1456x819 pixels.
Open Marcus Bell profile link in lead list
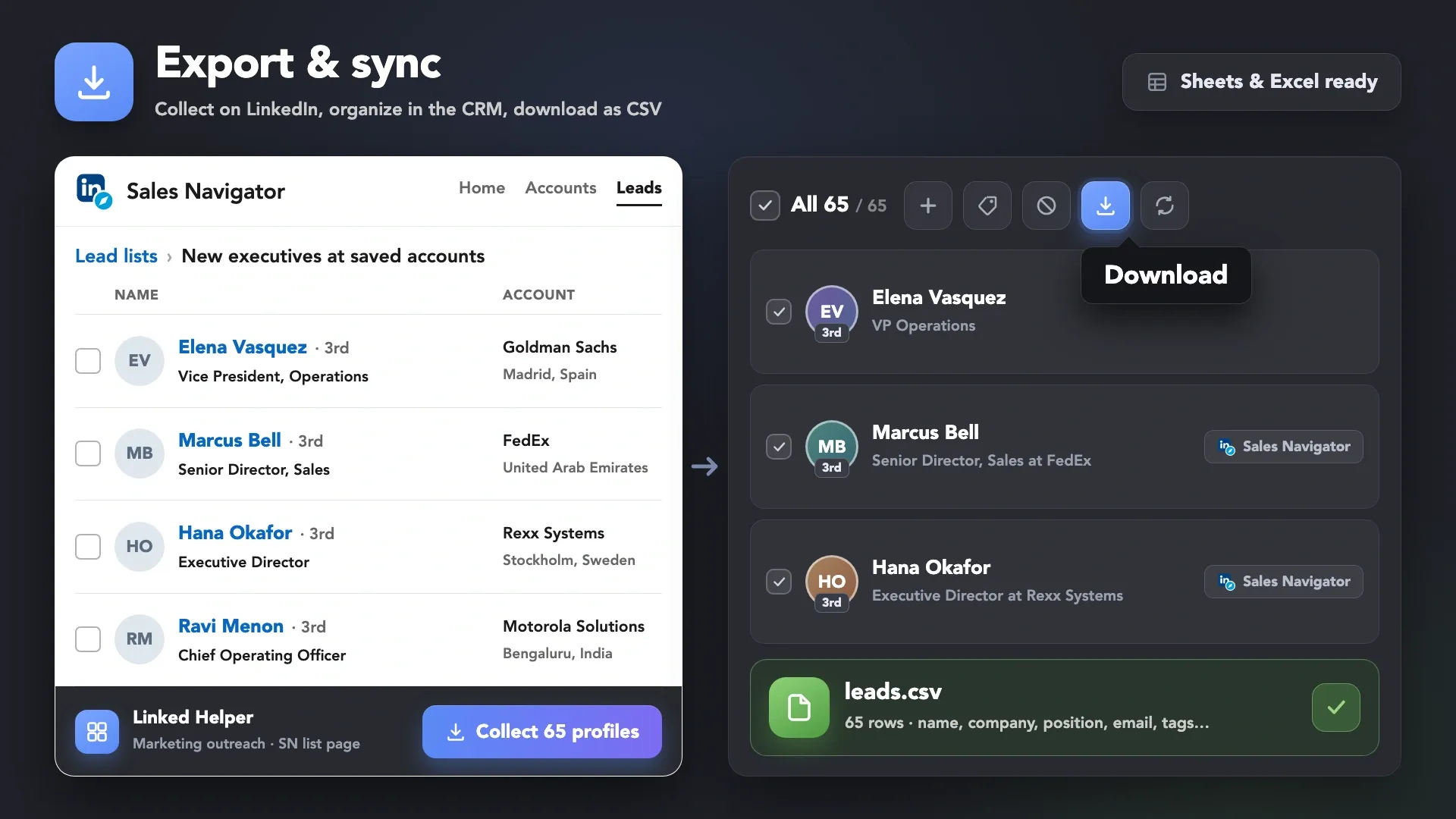[230, 441]
